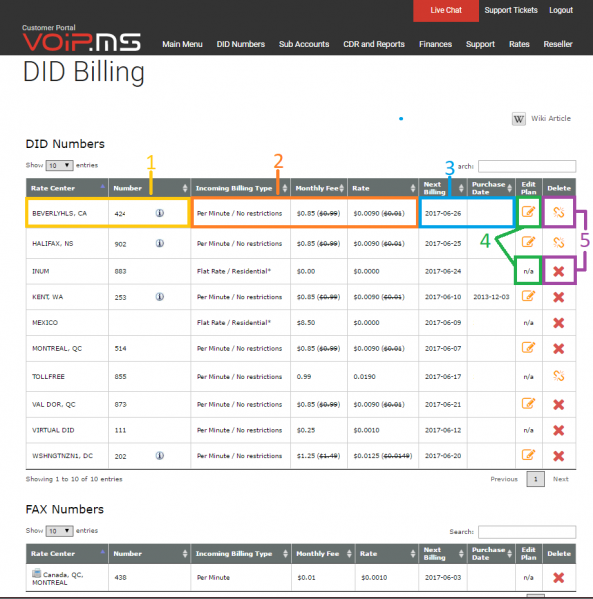593x599 pixels.
Task: Open Support Tickets link
Action: [511, 10]
